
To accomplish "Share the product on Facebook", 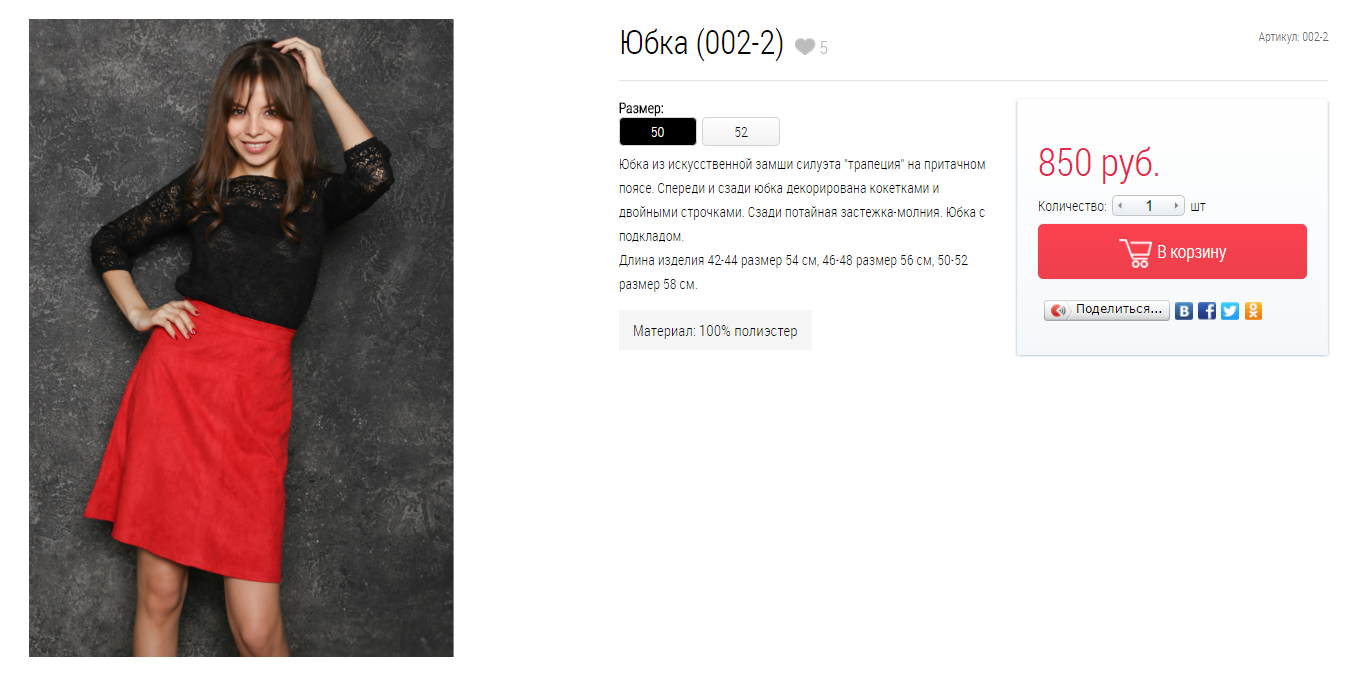I will click(1207, 311).
